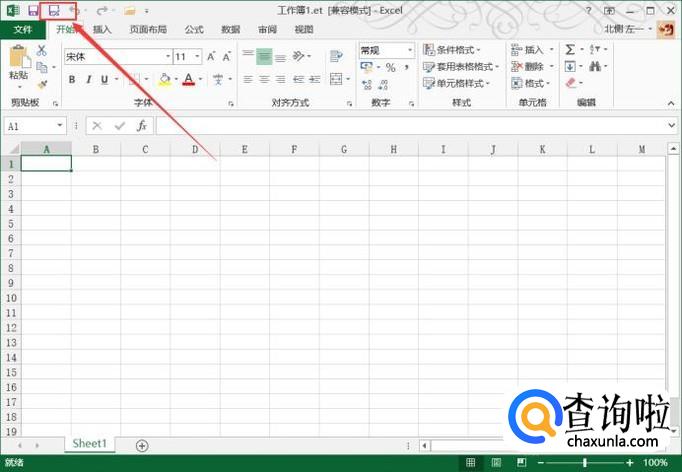Click the 条件格式 button
The width and height of the screenshot is (682, 472).
452,50
